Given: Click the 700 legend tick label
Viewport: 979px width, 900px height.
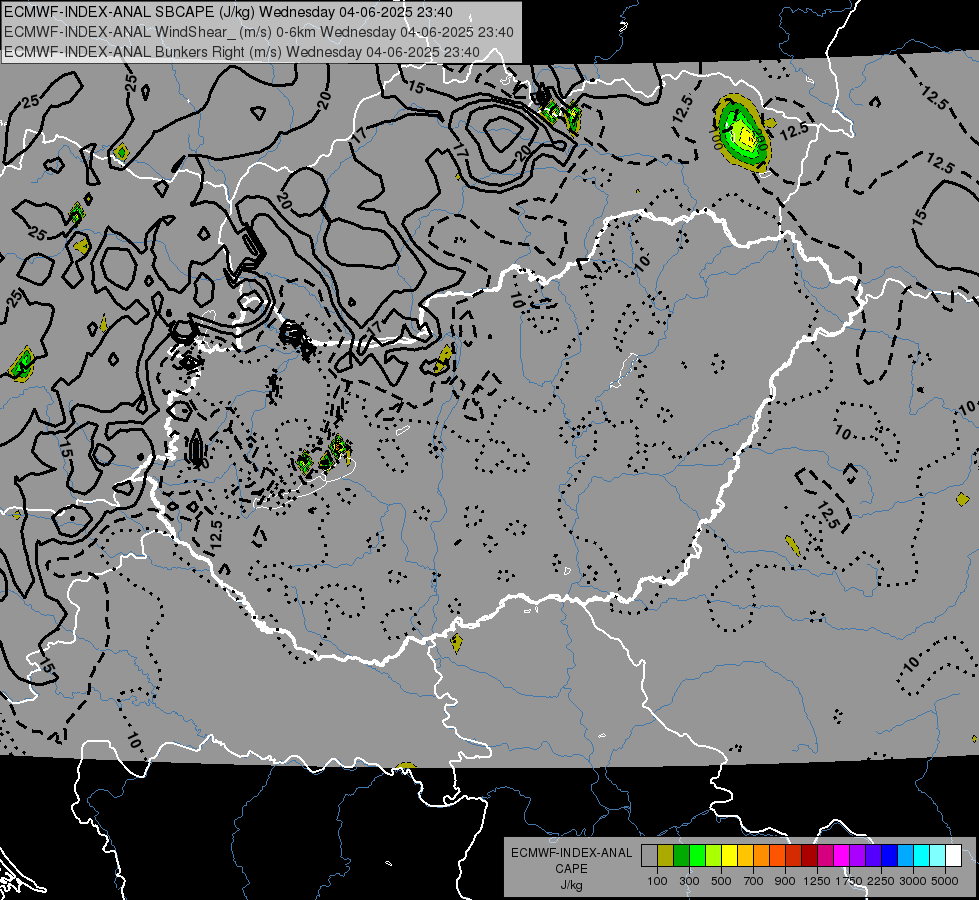Looking at the screenshot, I should point(753,881).
